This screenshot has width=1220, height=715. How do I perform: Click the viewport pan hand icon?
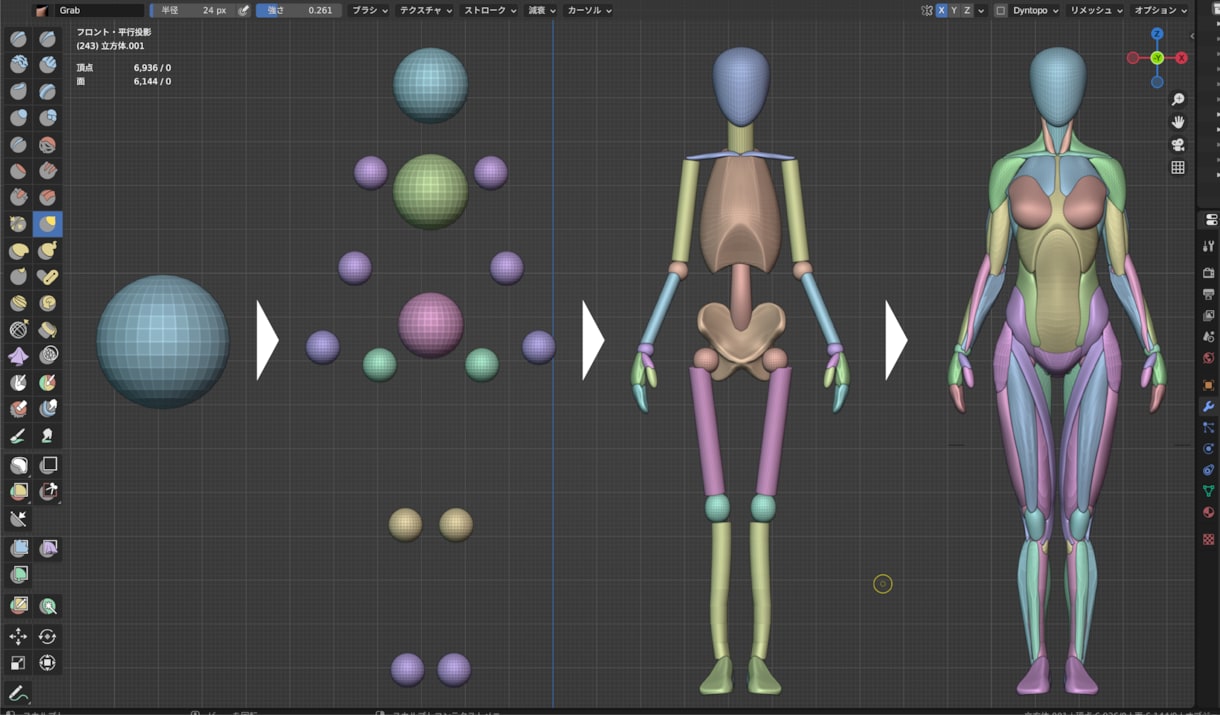tap(1178, 122)
